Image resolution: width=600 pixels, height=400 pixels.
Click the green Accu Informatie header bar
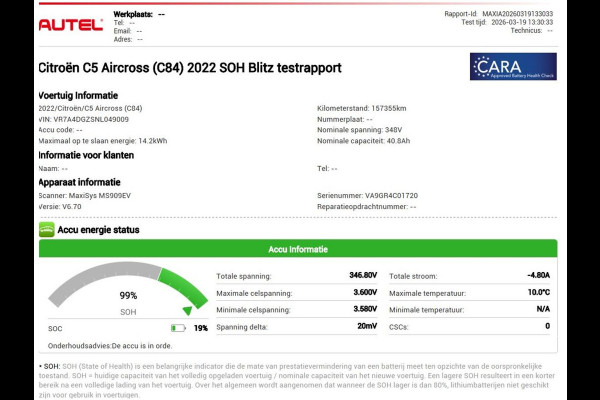(298, 249)
